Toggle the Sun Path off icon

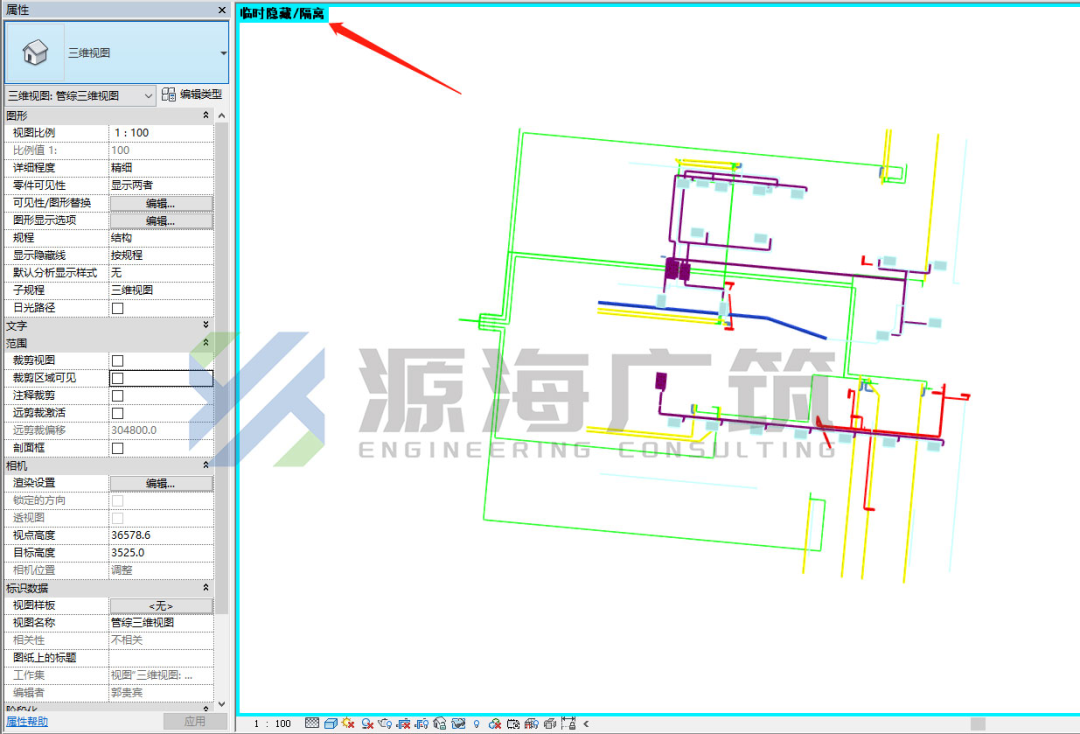click(x=349, y=723)
